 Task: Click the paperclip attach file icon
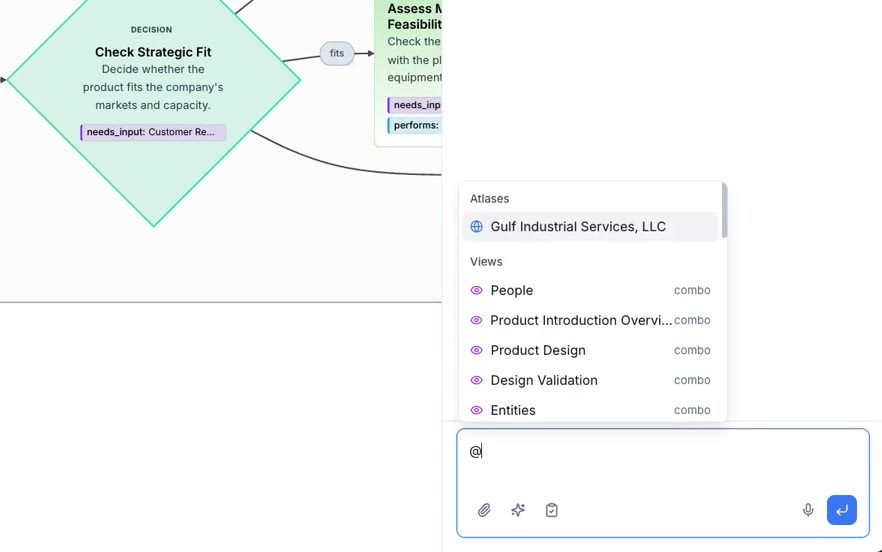pyautogui.click(x=484, y=510)
